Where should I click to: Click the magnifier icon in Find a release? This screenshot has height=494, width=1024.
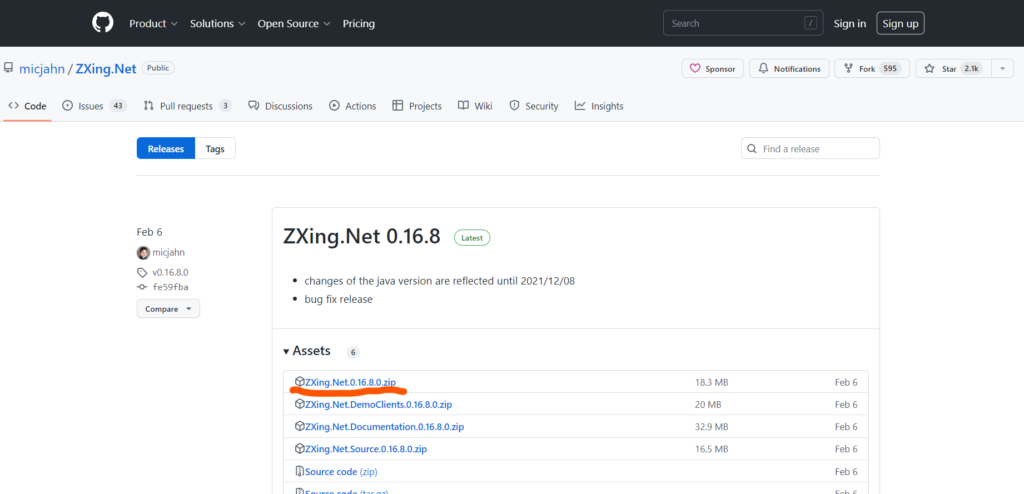point(752,148)
